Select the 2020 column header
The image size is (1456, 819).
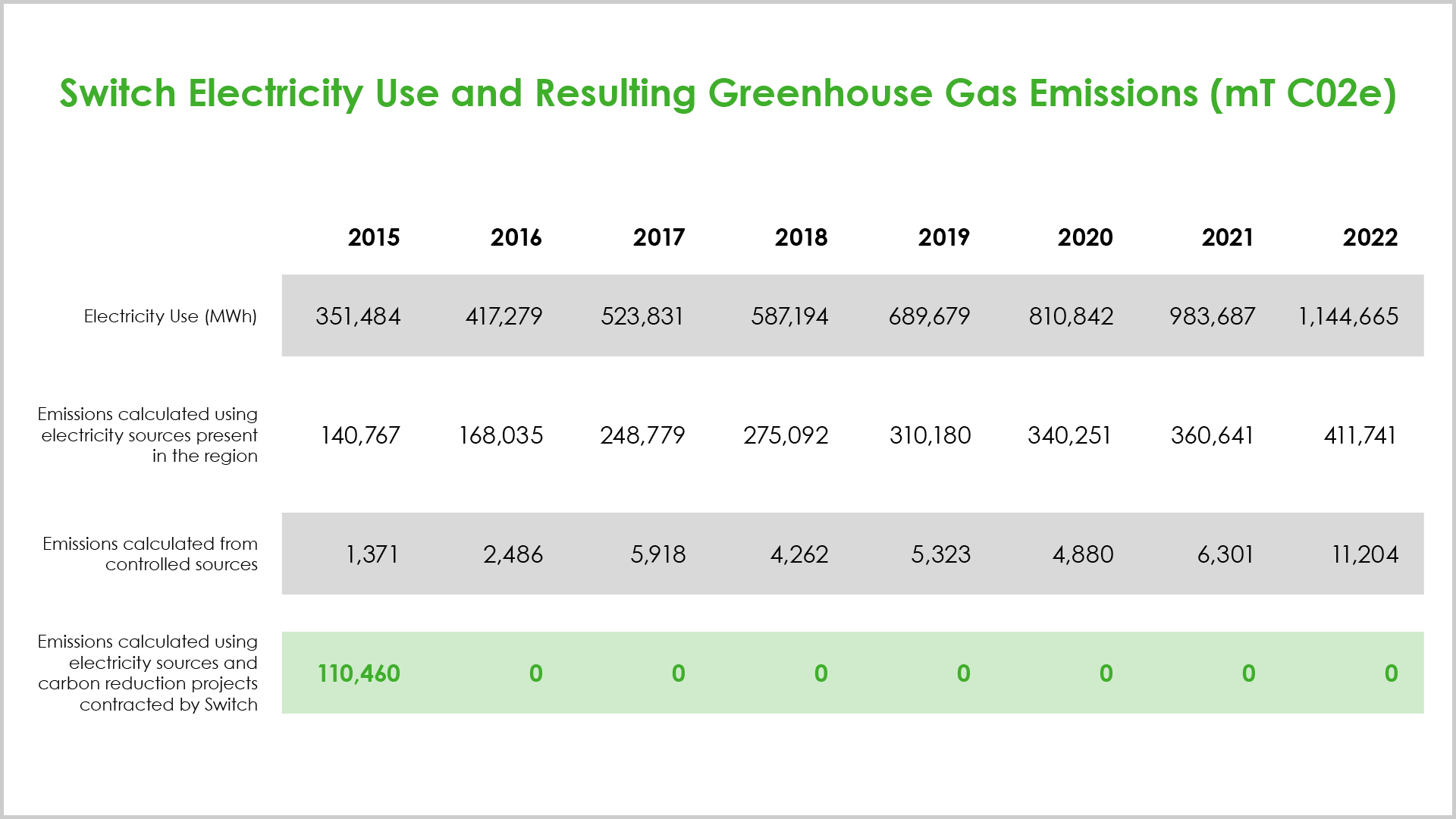tap(1086, 237)
